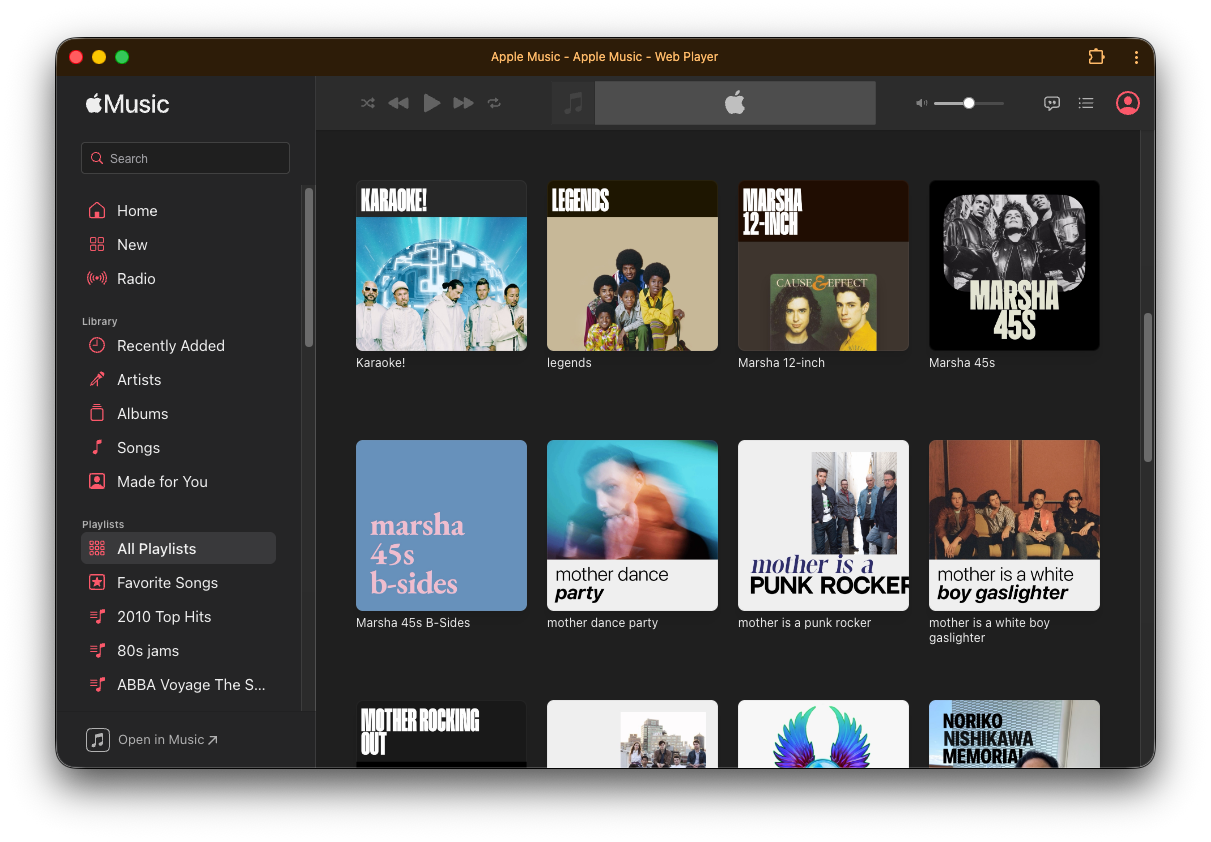Open the 80s jams playlist

click(178, 651)
